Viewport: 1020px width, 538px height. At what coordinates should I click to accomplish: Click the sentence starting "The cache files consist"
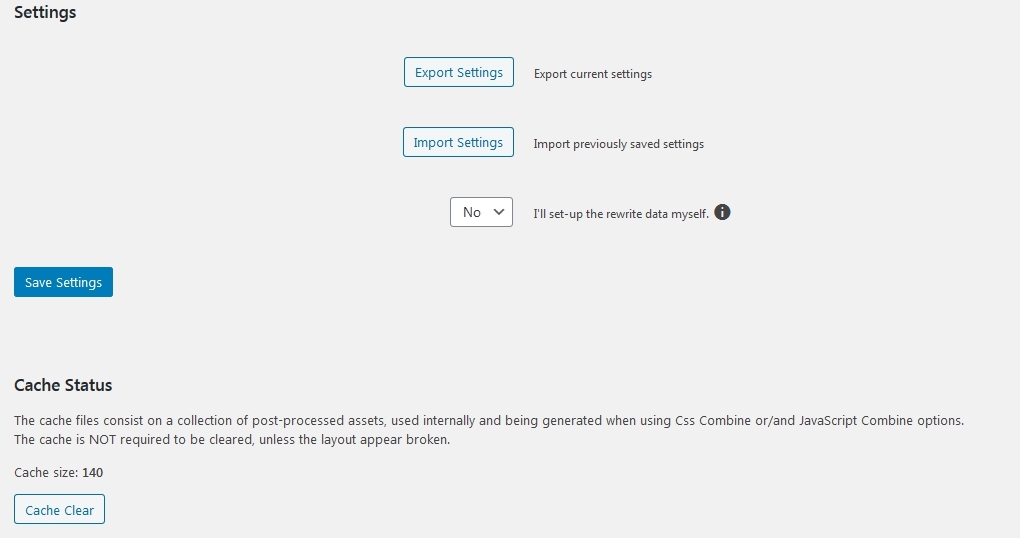click(x=489, y=421)
